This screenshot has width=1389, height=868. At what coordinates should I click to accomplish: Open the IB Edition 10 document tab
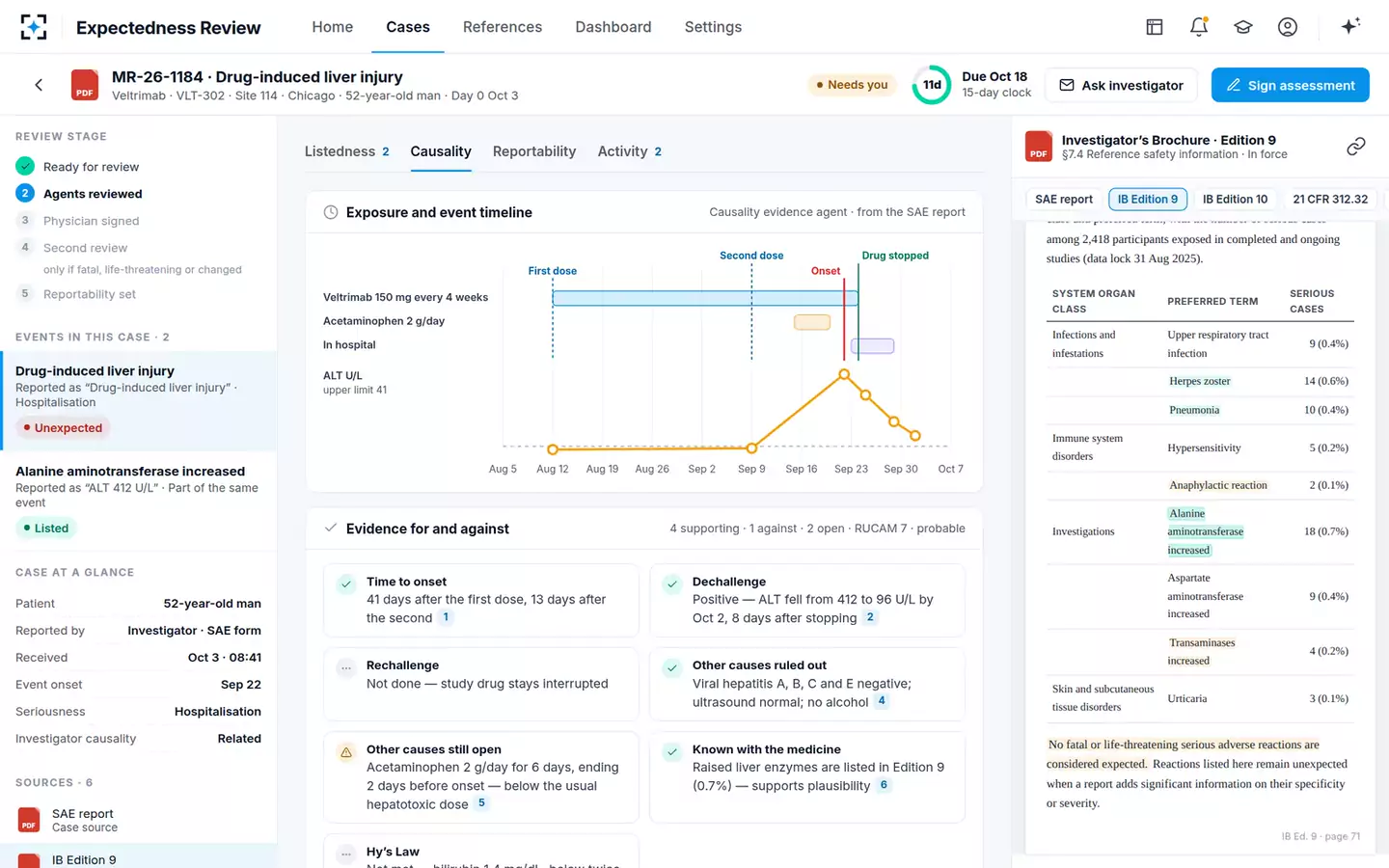(1235, 199)
